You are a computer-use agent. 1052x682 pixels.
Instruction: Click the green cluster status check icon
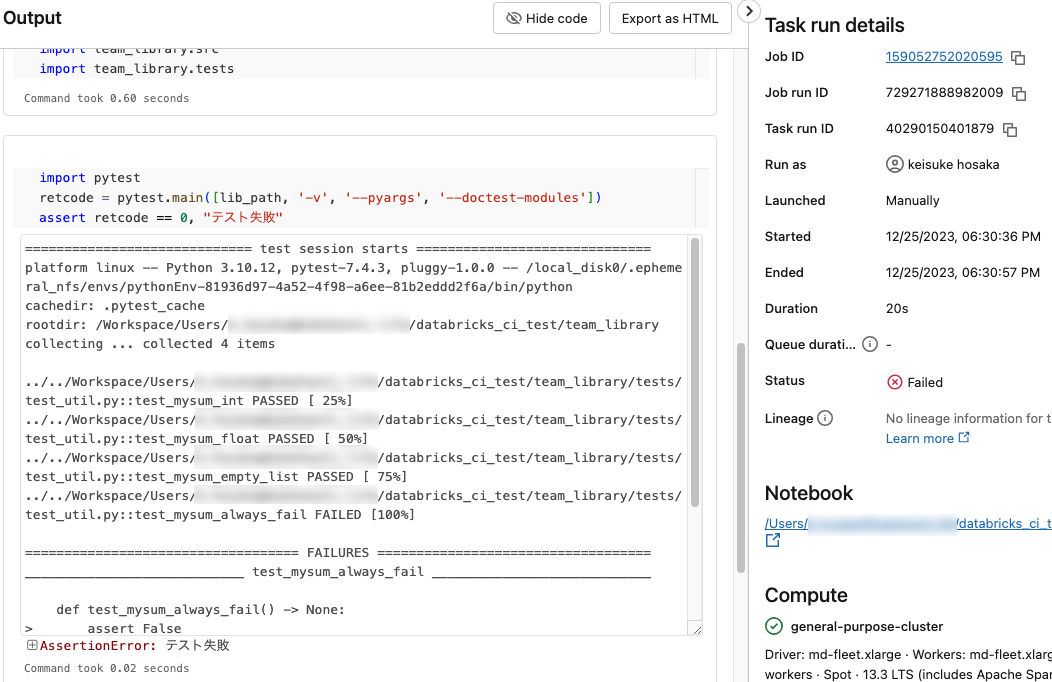(773, 626)
